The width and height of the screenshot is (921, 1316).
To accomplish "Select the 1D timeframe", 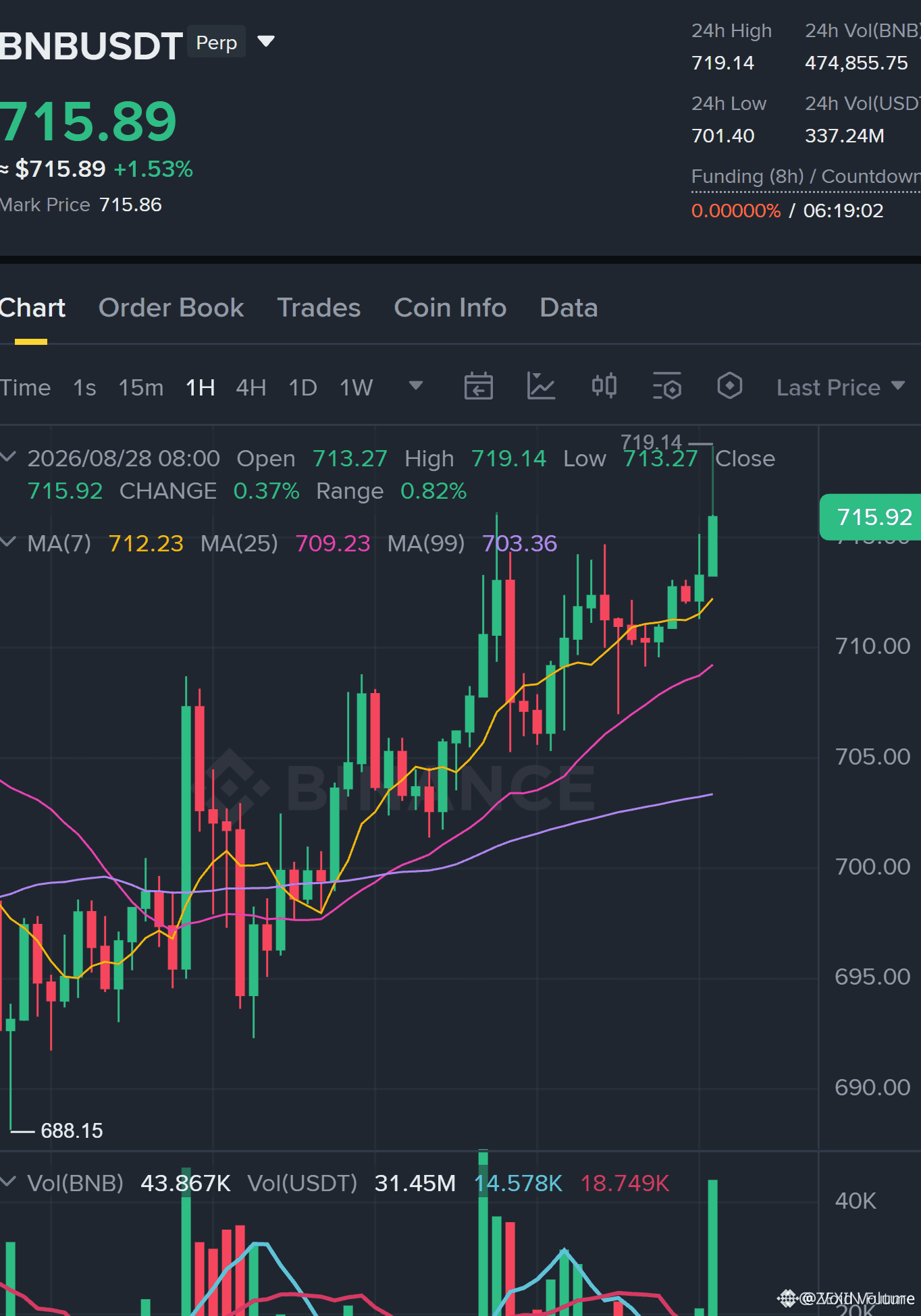I will [302, 388].
